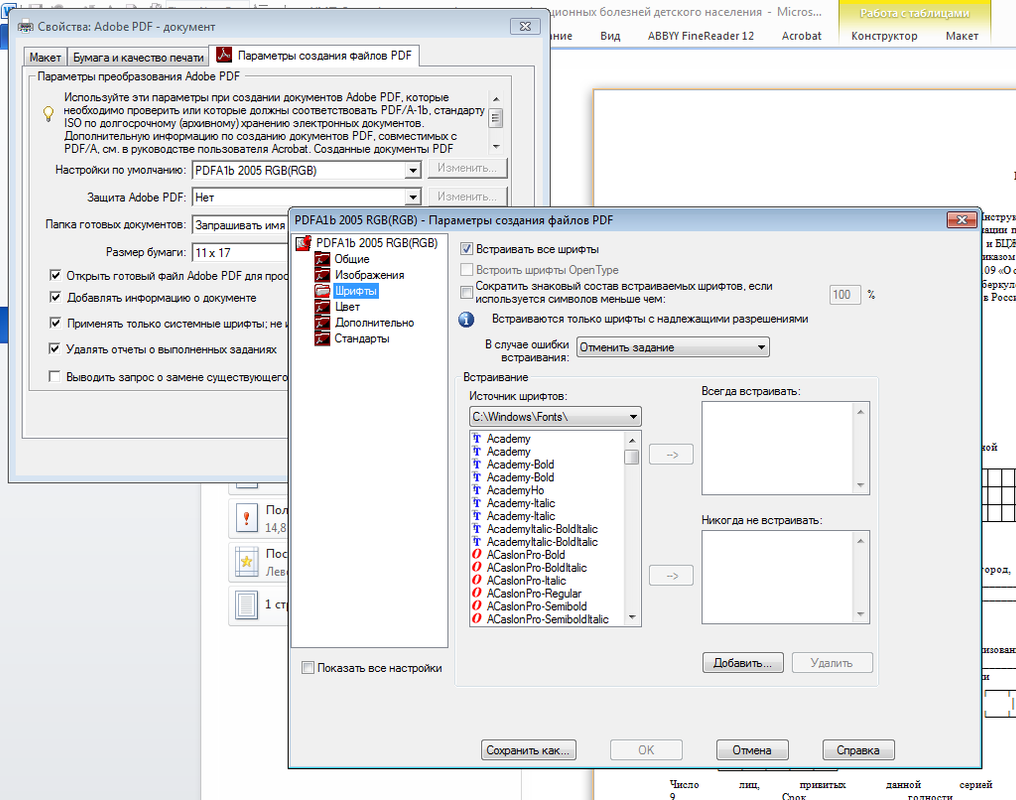Switch to Бумага и качество печати tab

(x=137, y=57)
